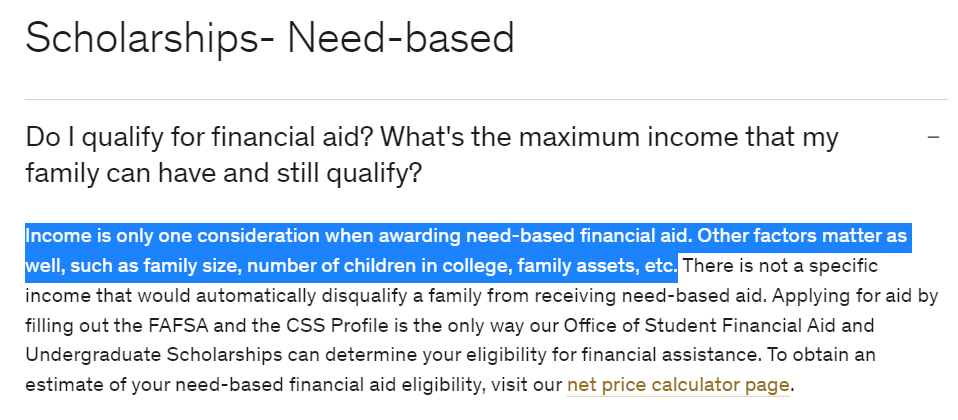The image size is (958, 420).
Task: Click the divider line below the heading
Action: pos(486,99)
